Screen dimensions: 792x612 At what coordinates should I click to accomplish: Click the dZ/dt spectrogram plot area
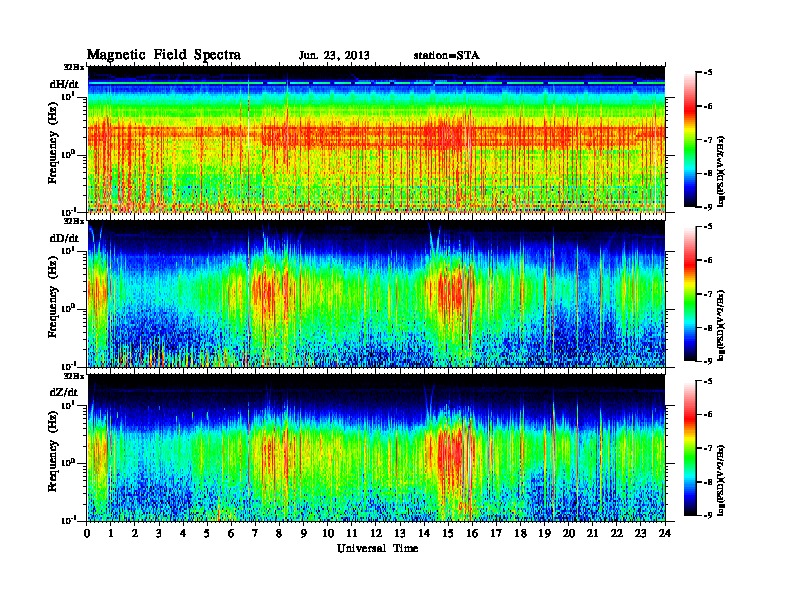click(x=376, y=448)
